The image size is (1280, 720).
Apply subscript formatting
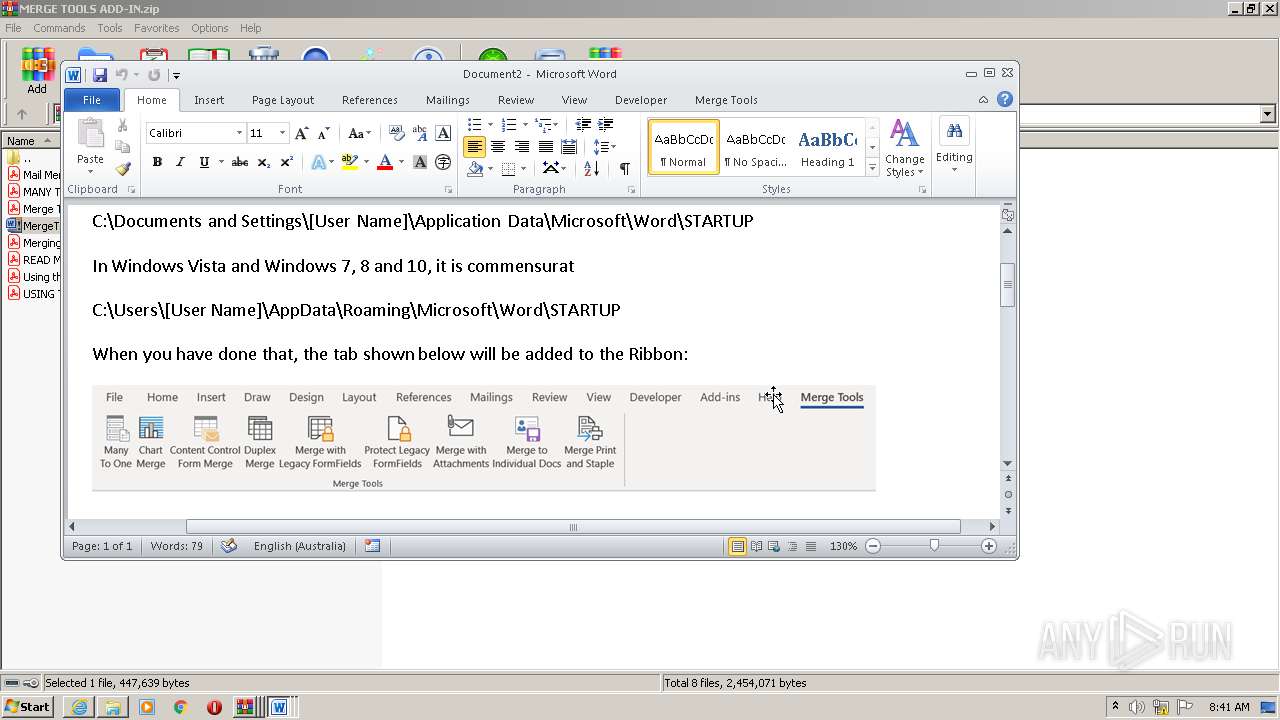click(x=263, y=162)
